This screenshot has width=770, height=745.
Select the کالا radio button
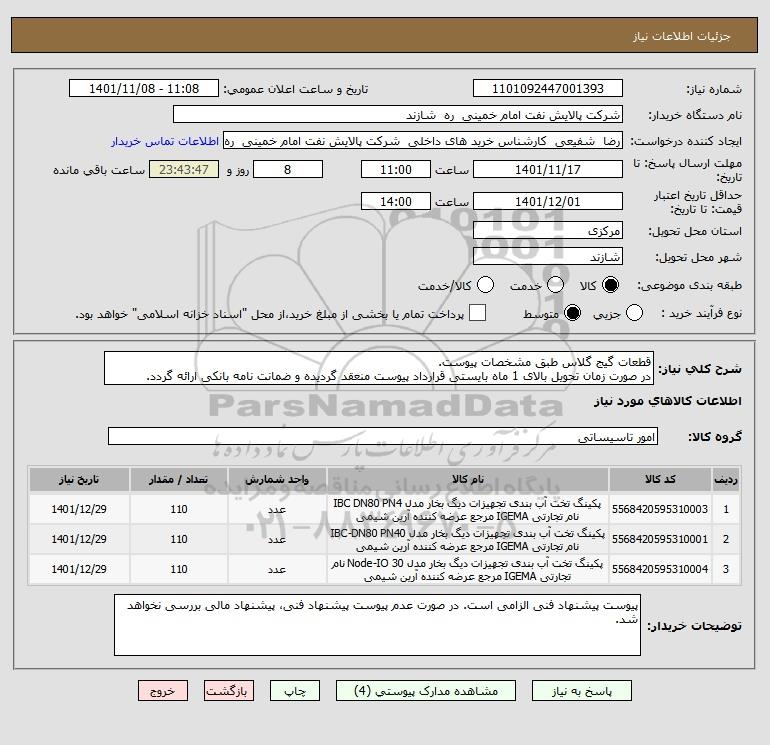coord(610,285)
